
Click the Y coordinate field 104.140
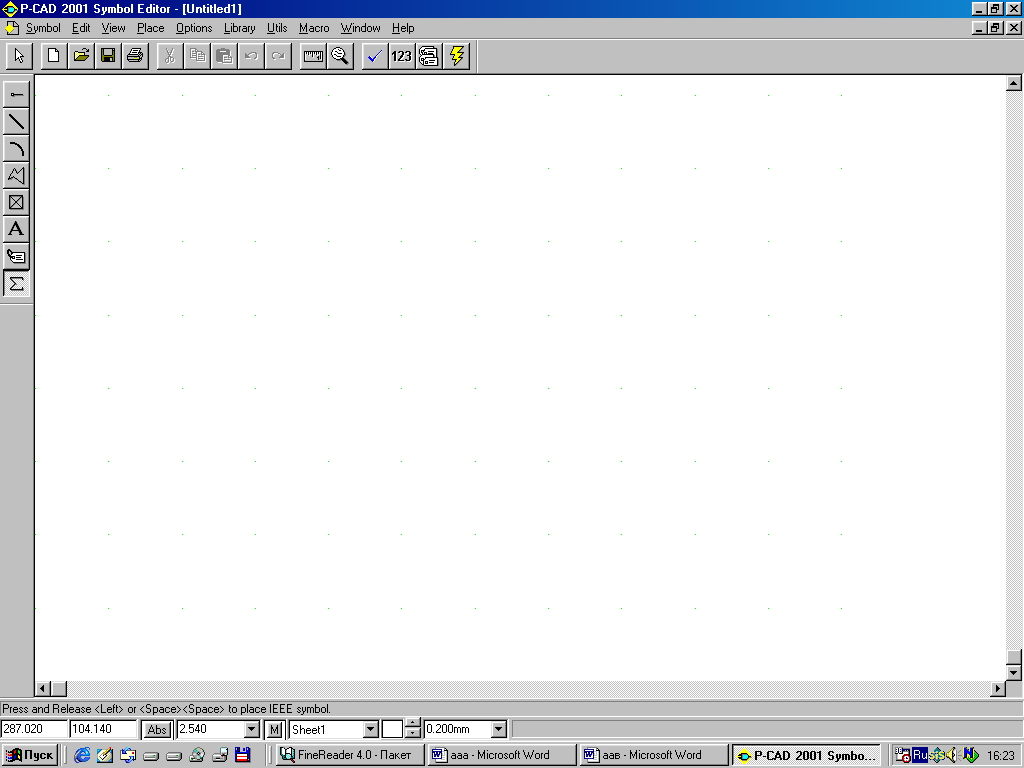point(103,729)
